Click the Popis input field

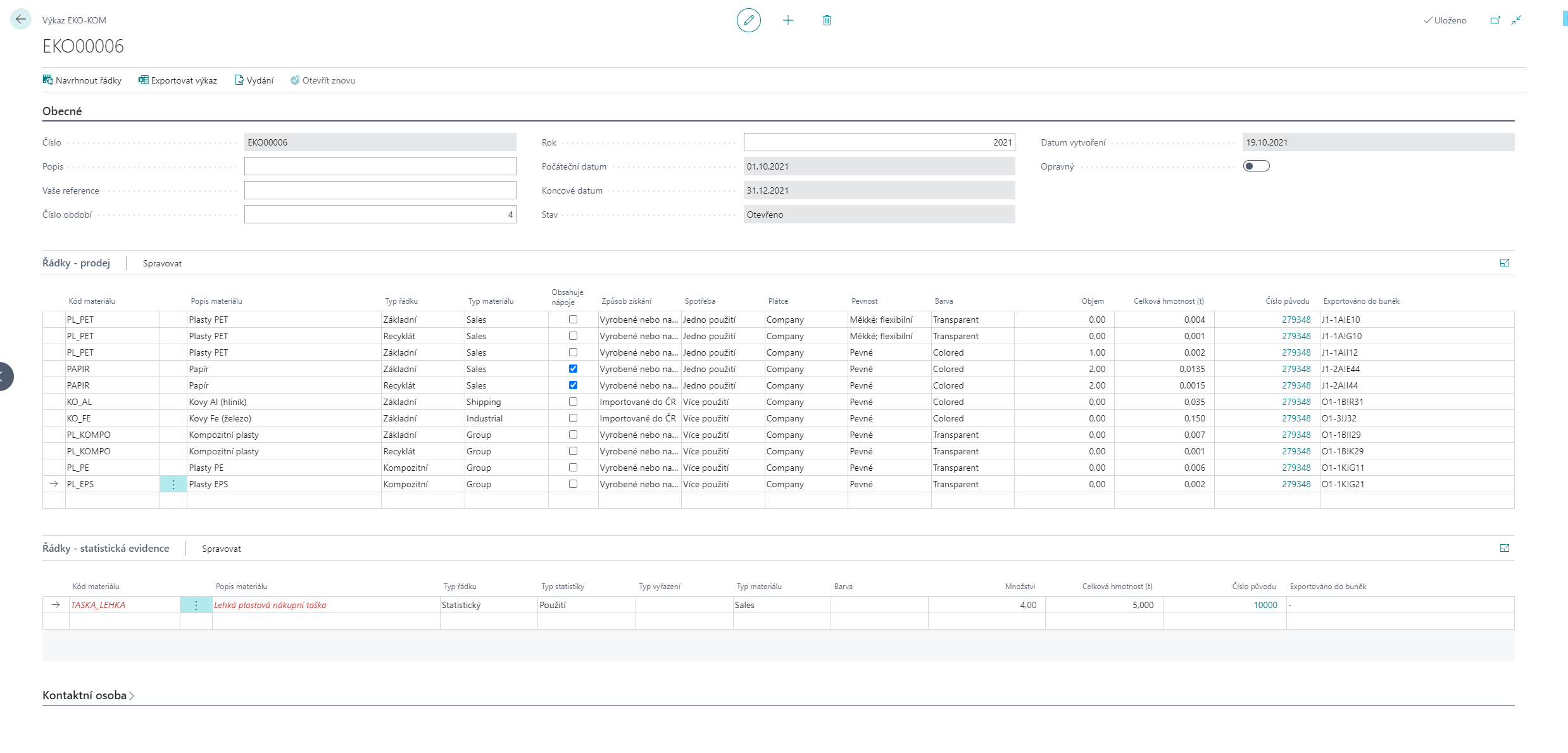[380, 166]
